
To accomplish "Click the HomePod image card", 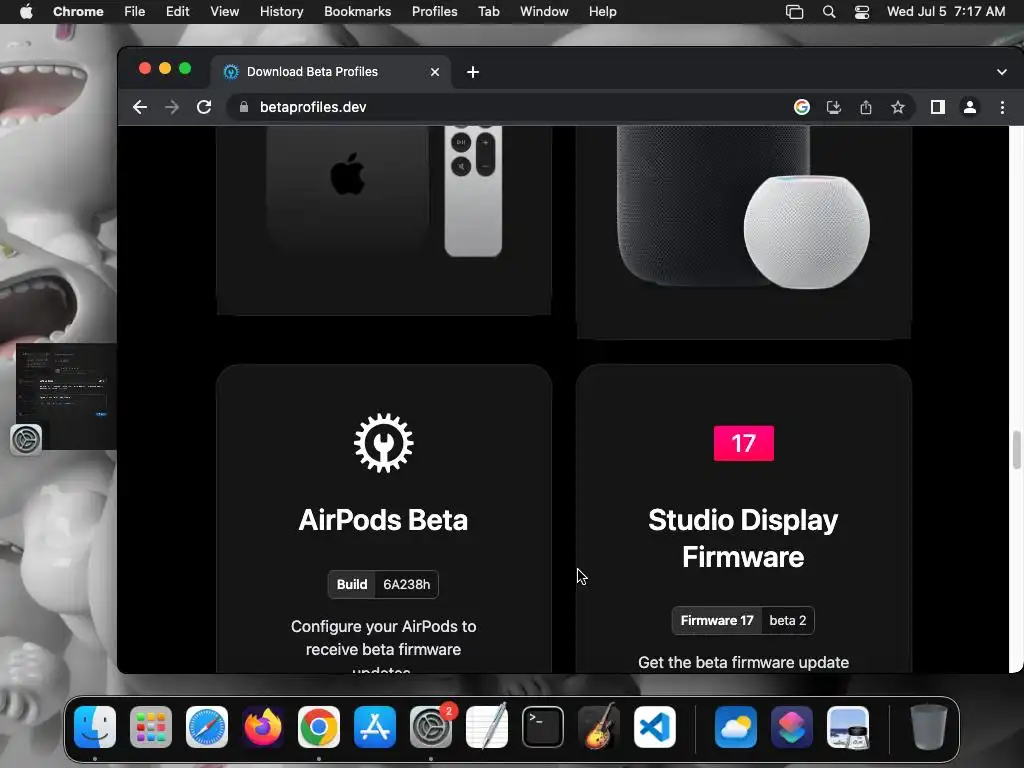I will pos(744,232).
